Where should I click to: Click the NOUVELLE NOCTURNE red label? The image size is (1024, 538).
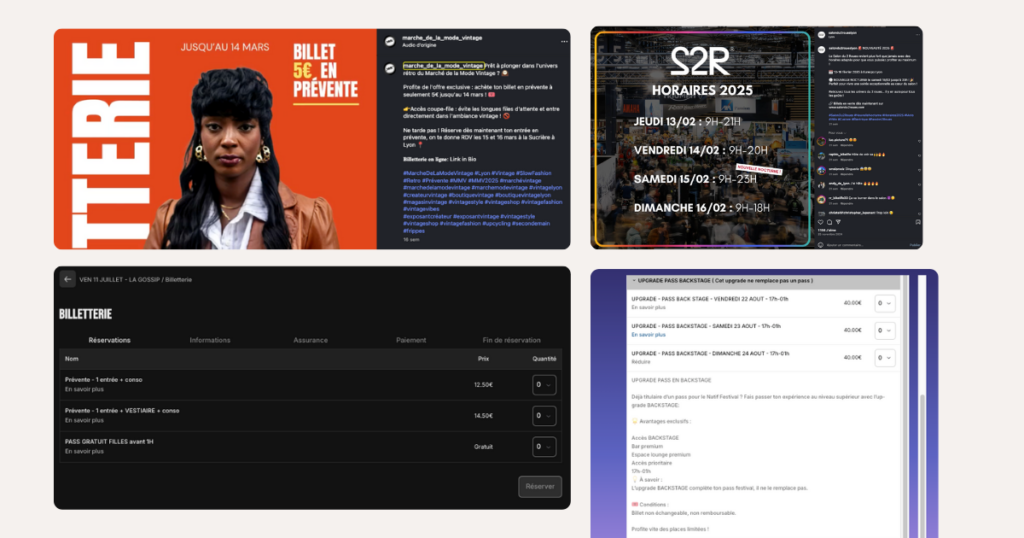click(759, 169)
